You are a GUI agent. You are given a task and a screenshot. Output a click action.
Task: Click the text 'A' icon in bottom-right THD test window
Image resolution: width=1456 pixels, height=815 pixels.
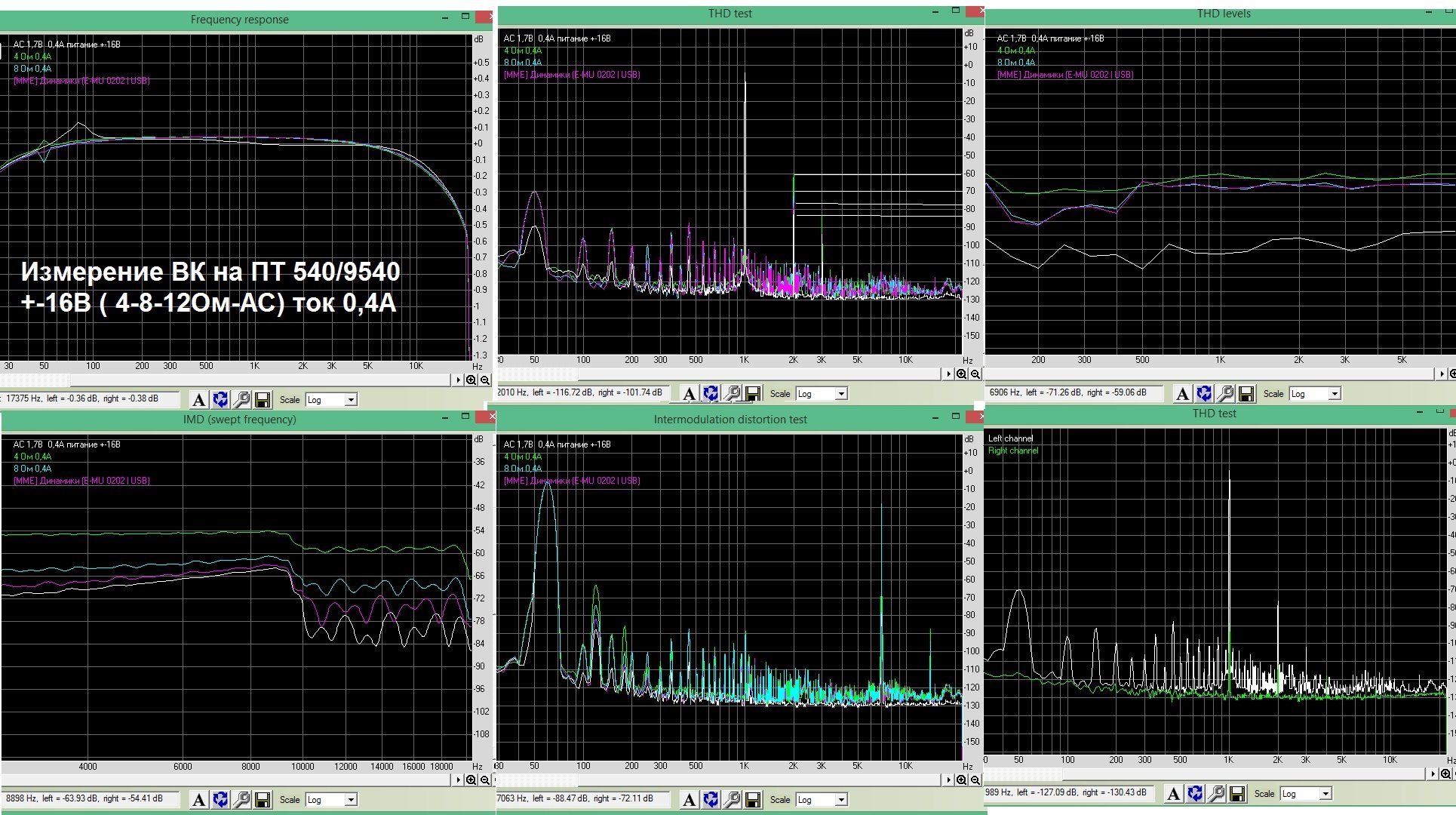pos(1174,794)
